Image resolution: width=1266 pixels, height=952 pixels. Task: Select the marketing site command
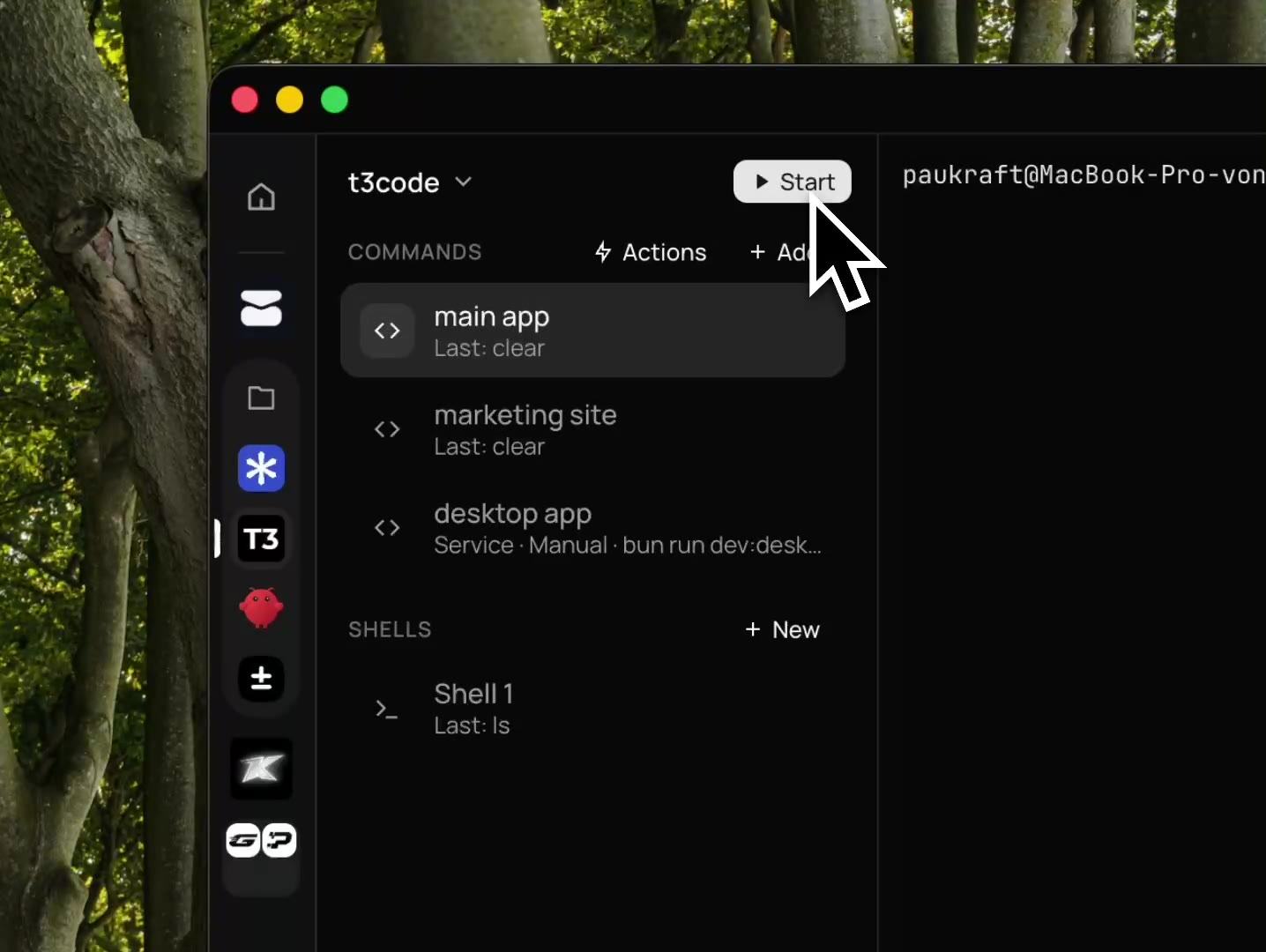592,429
